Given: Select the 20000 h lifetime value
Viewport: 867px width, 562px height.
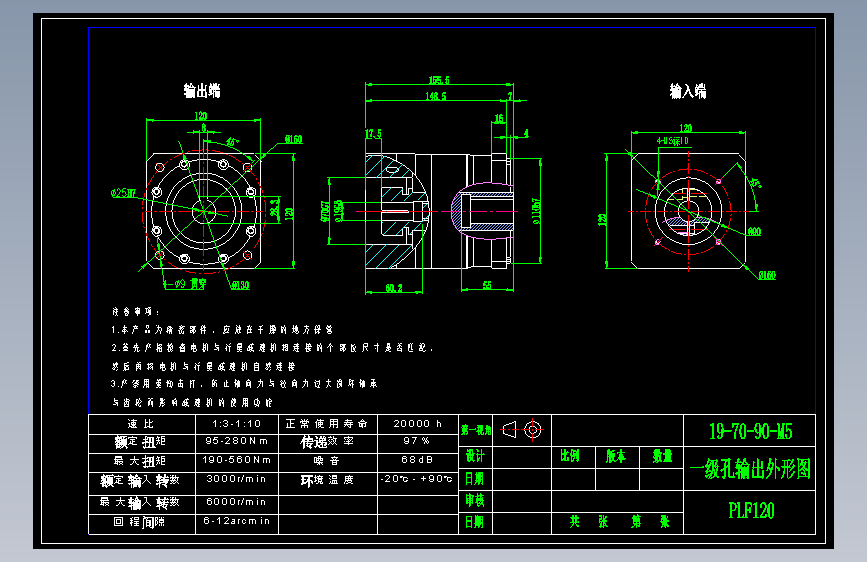Looking at the screenshot, I should tap(417, 424).
